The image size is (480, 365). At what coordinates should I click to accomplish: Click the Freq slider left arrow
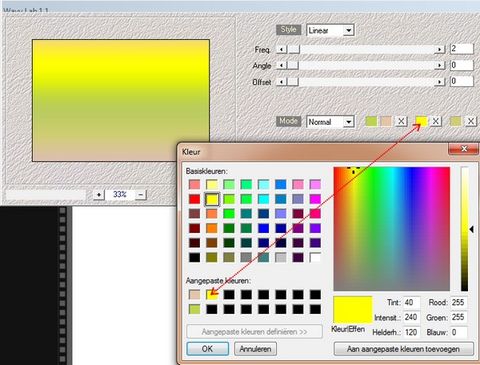282,49
